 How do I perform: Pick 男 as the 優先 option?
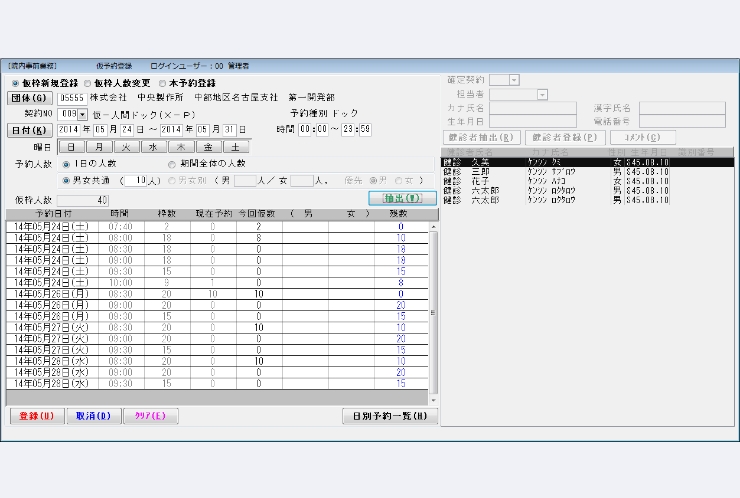click(x=373, y=180)
